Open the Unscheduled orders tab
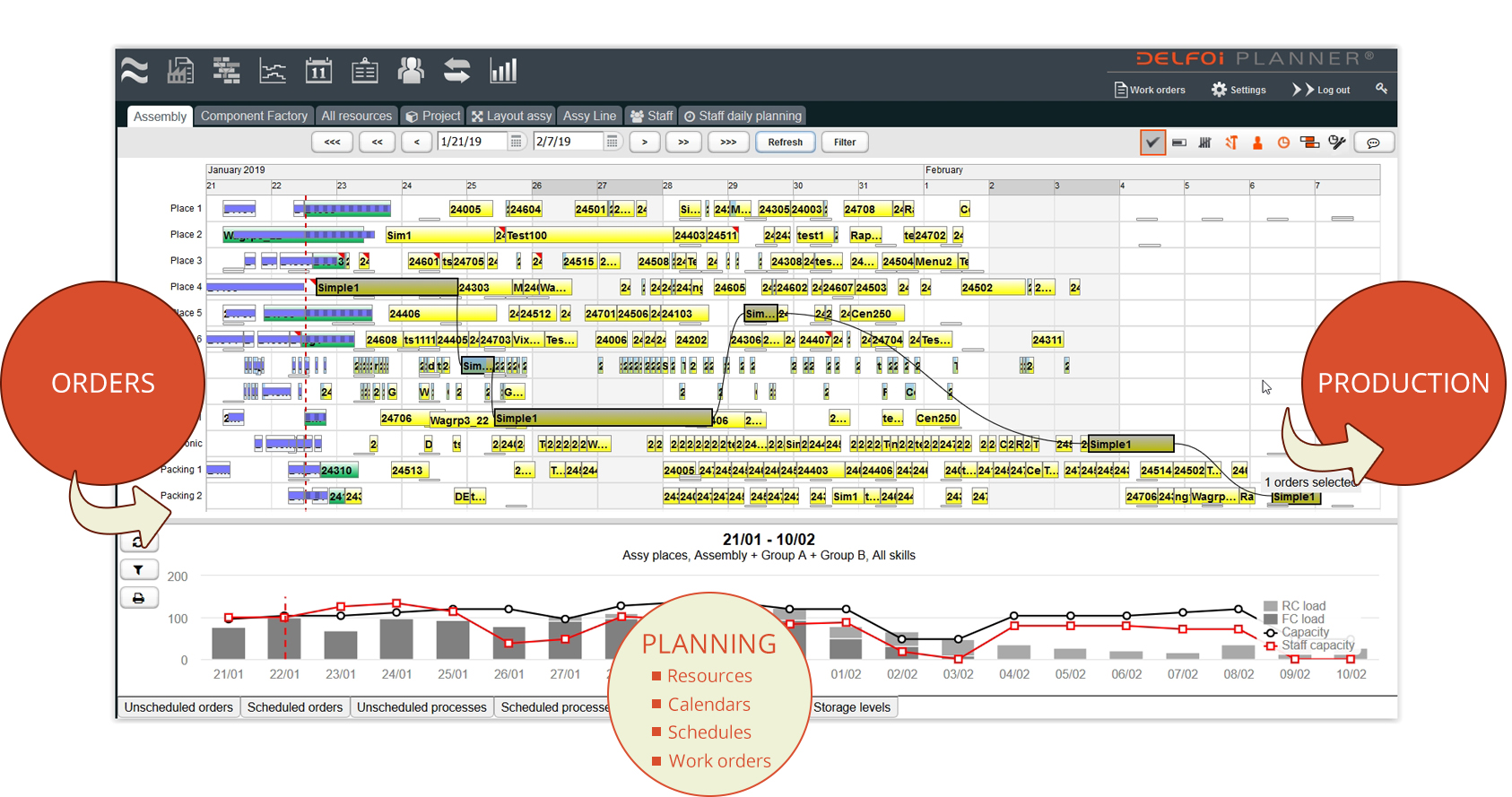This screenshot has width=1512, height=797. point(178,707)
